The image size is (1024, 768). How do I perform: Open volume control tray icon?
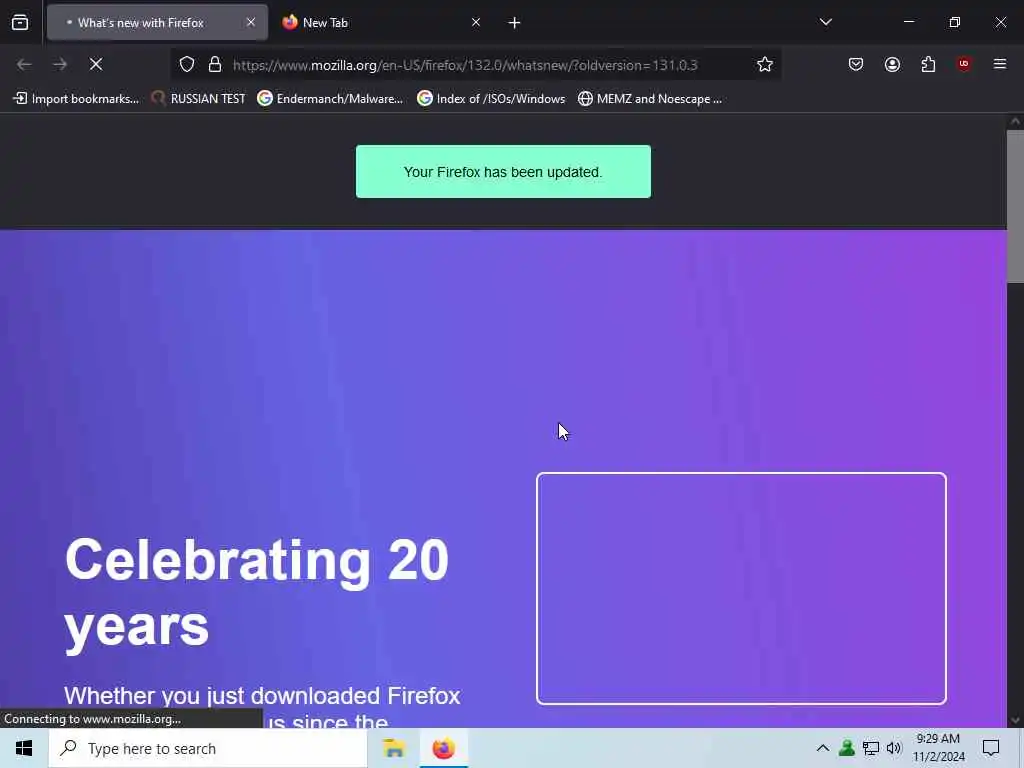(x=894, y=748)
